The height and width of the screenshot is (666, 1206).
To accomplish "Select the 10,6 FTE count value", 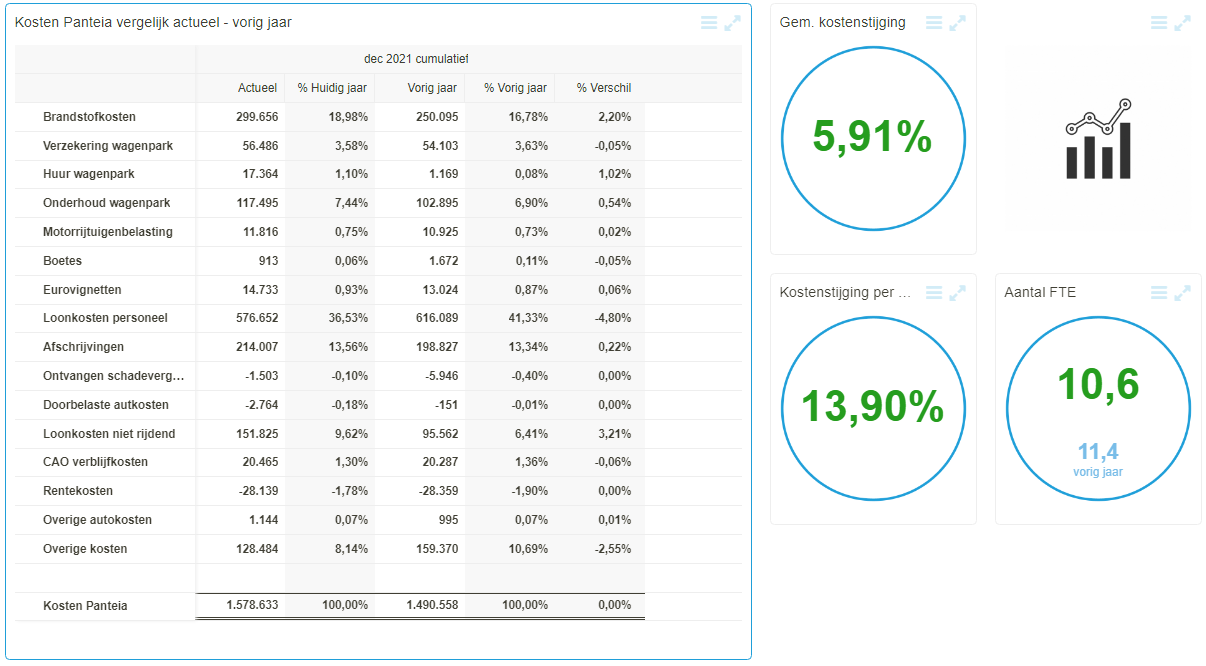I will (x=1098, y=384).
